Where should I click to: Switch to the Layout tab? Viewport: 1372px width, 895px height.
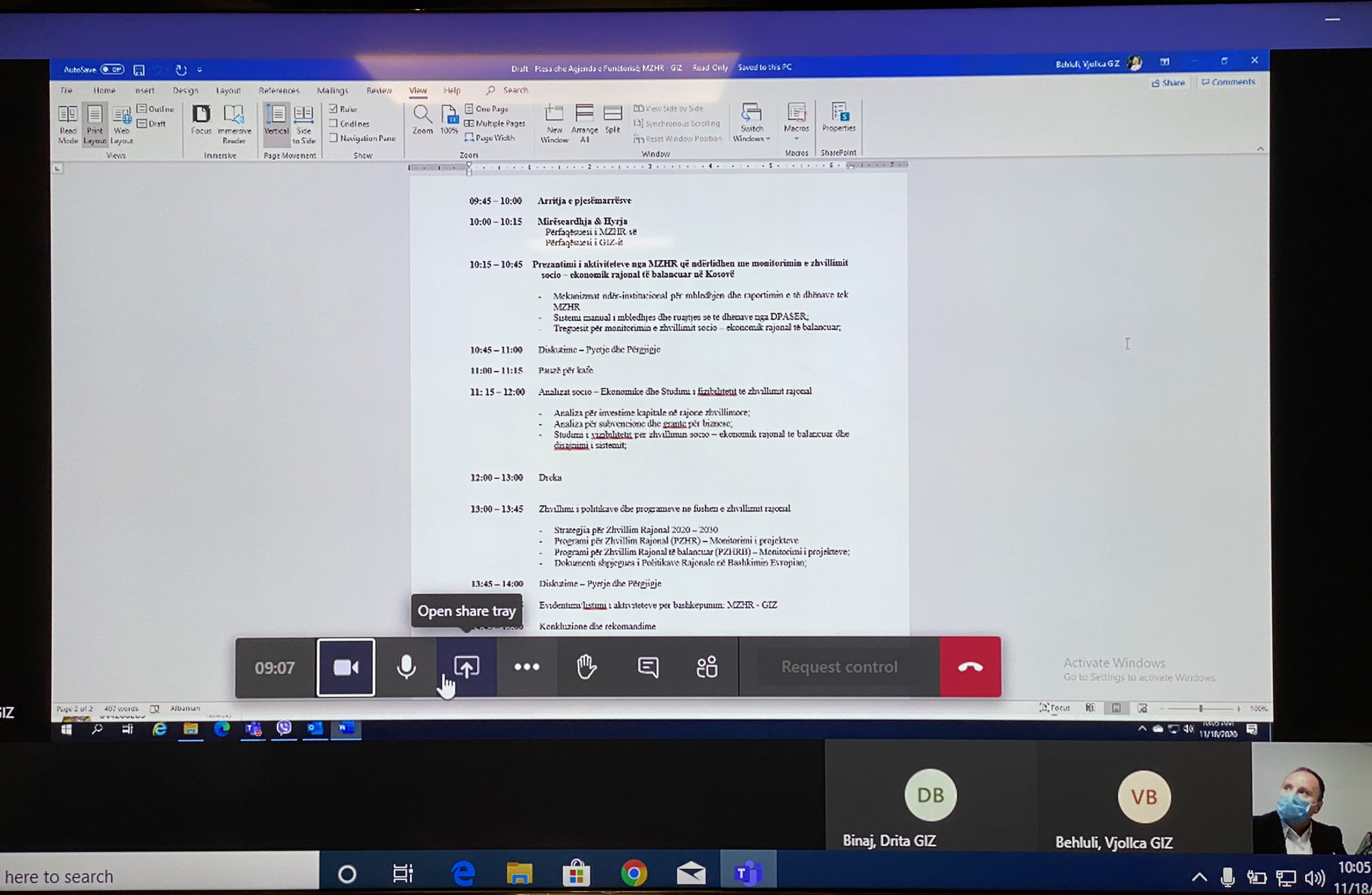pos(228,90)
